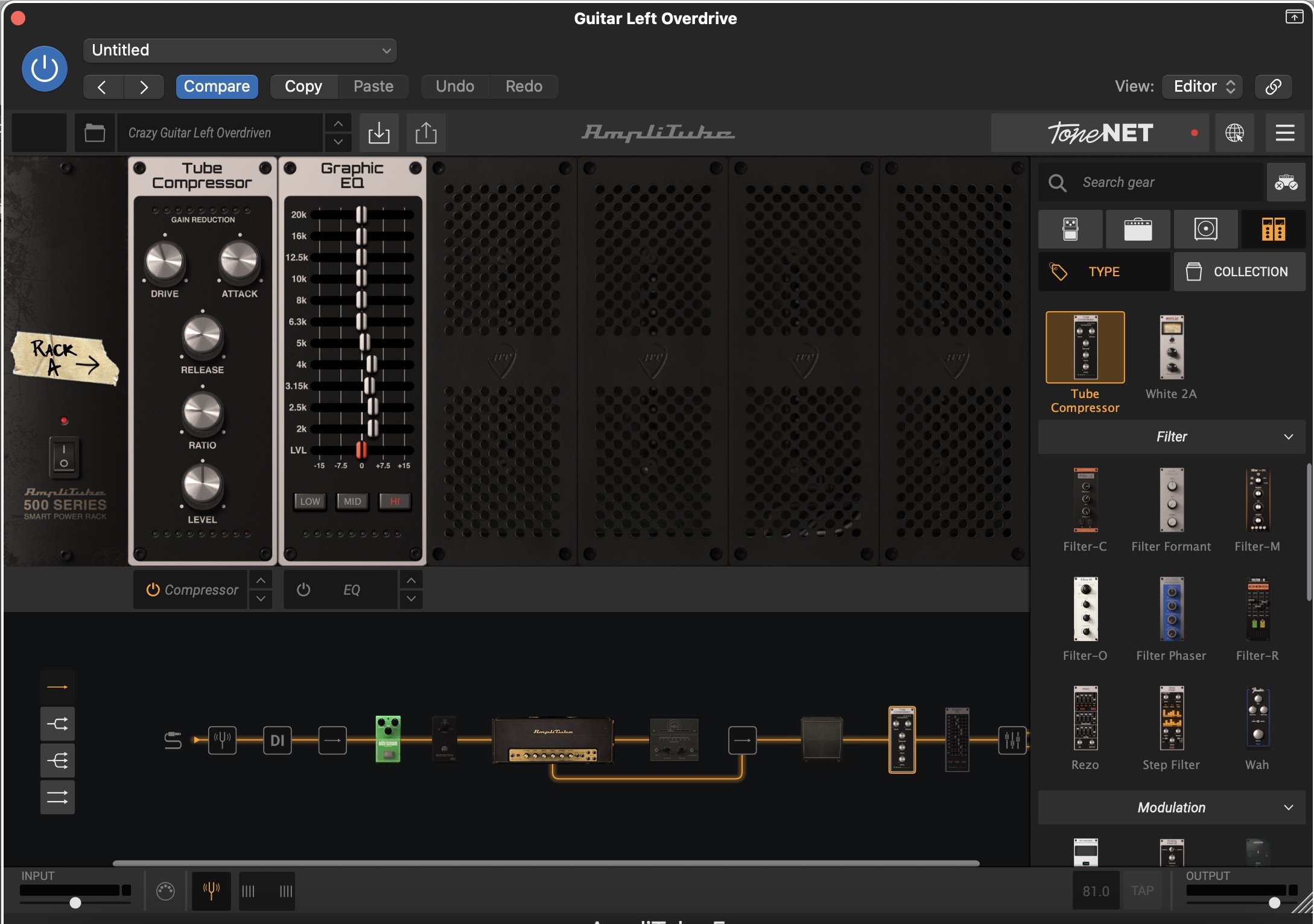Viewport: 1314px width, 924px height.
Task: Select the single serial signal routing icon
Action: tap(57, 687)
